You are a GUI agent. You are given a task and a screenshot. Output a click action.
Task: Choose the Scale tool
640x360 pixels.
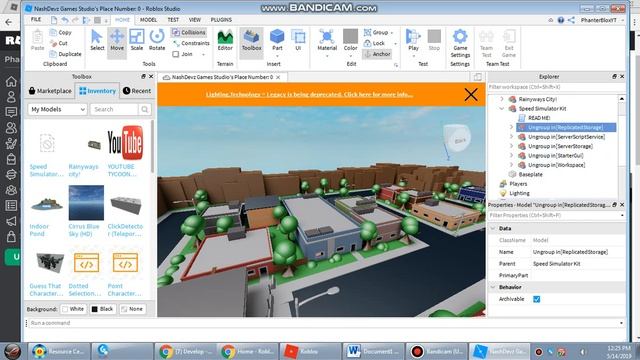(137, 40)
